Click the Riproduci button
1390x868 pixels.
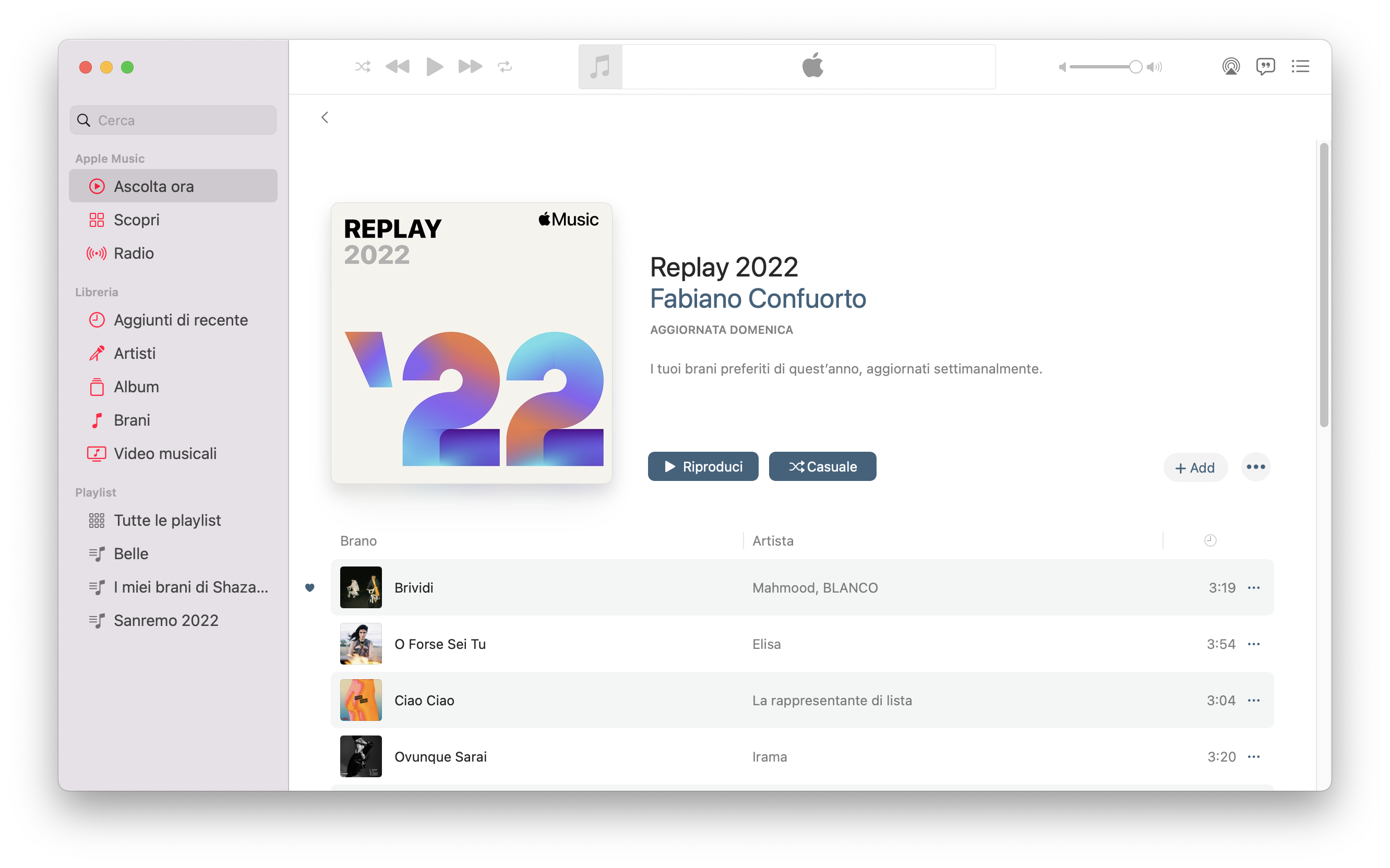coord(703,466)
